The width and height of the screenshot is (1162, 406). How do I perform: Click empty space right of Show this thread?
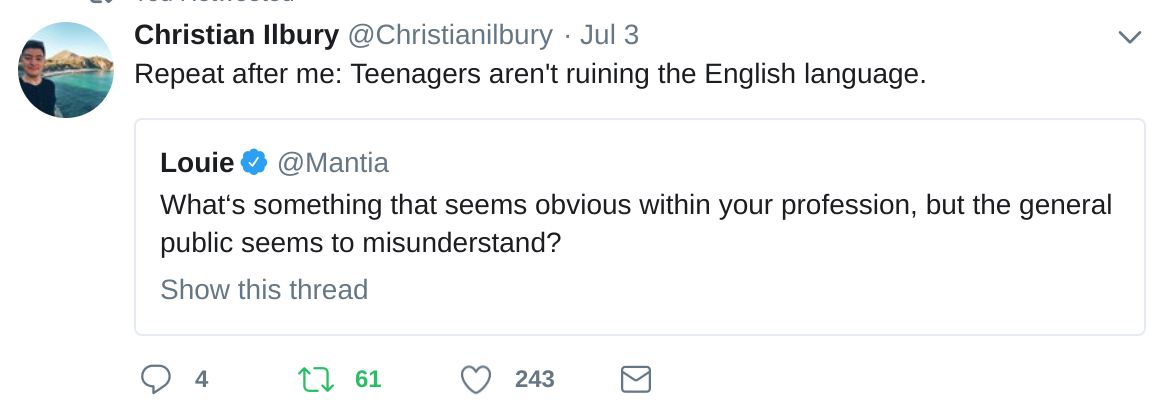(x=750, y=290)
